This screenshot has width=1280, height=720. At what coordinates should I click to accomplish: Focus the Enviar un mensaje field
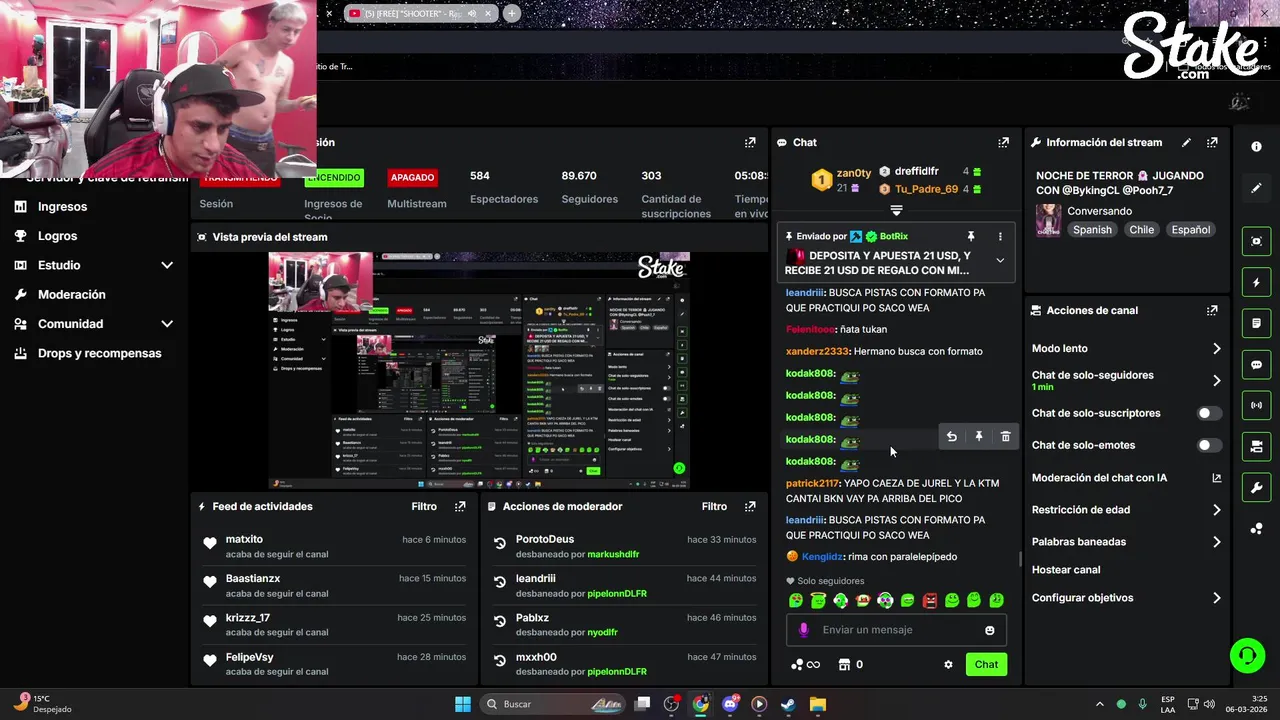[895, 630]
